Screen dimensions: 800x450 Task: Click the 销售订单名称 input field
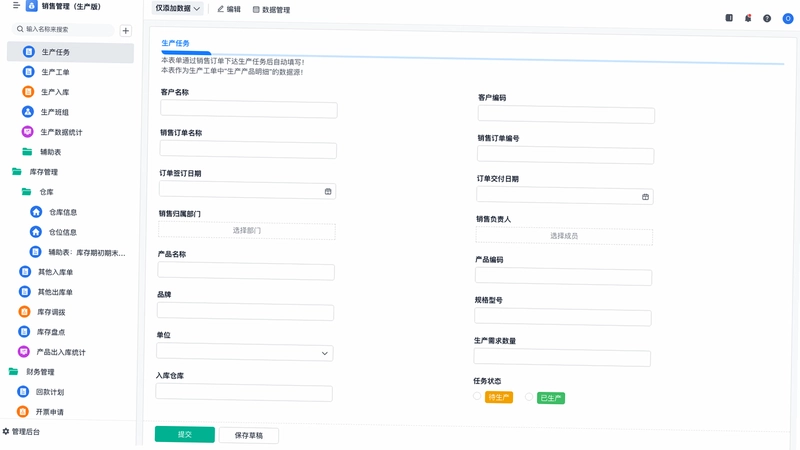tap(248, 150)
